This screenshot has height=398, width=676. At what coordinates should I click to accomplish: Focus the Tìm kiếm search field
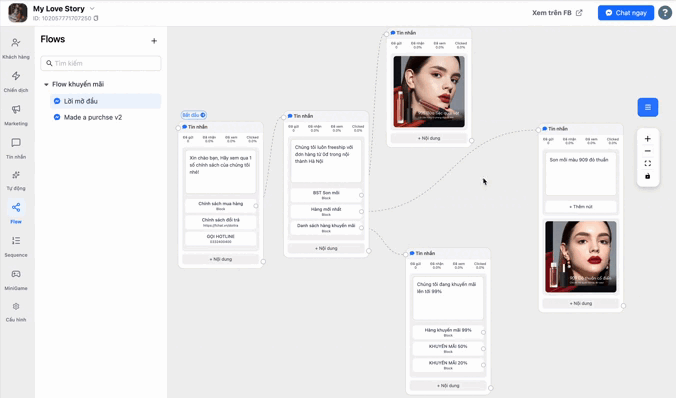tap(101, 63)
